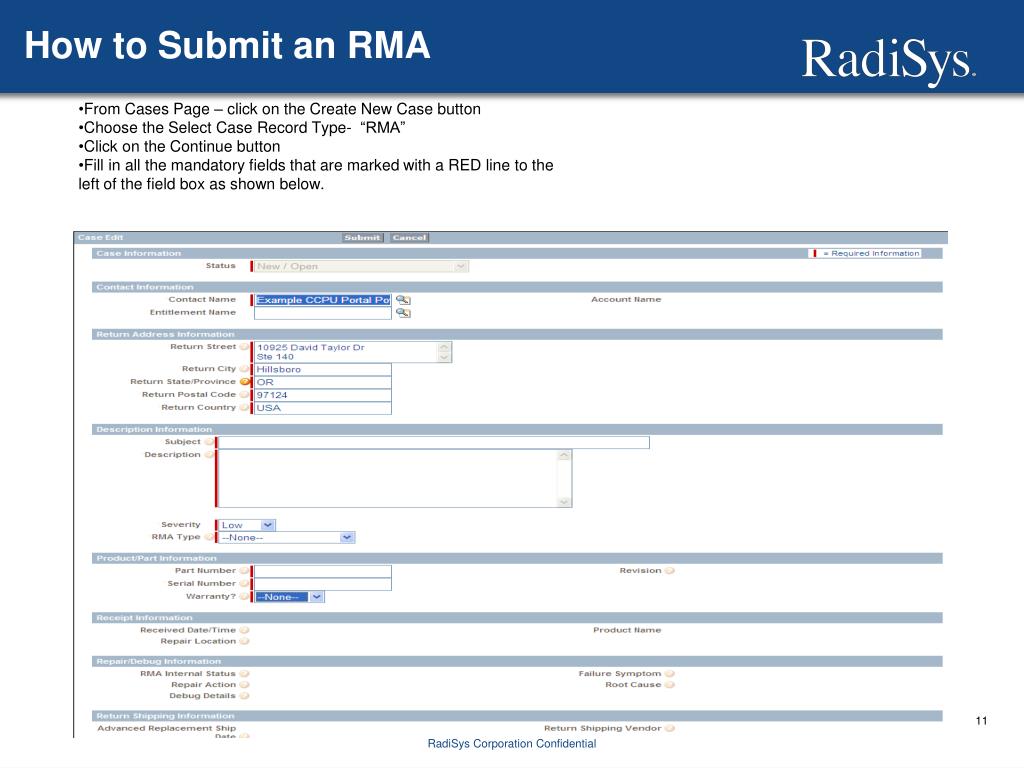Click help icon beside Return City

[x=244, y=369]
